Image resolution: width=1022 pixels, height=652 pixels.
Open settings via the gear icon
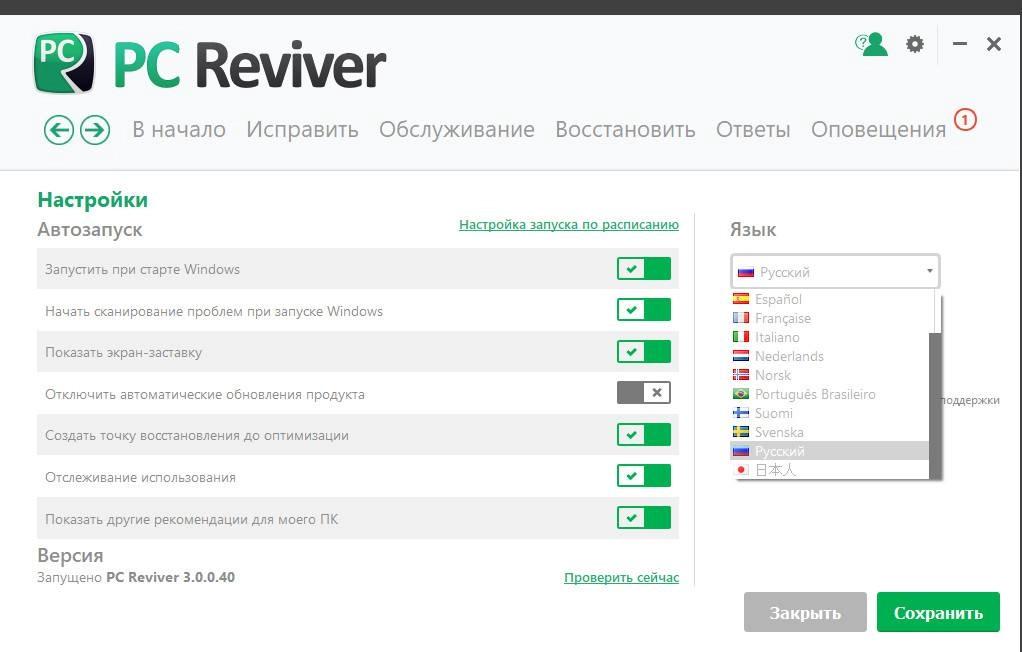tap(915, 44)
